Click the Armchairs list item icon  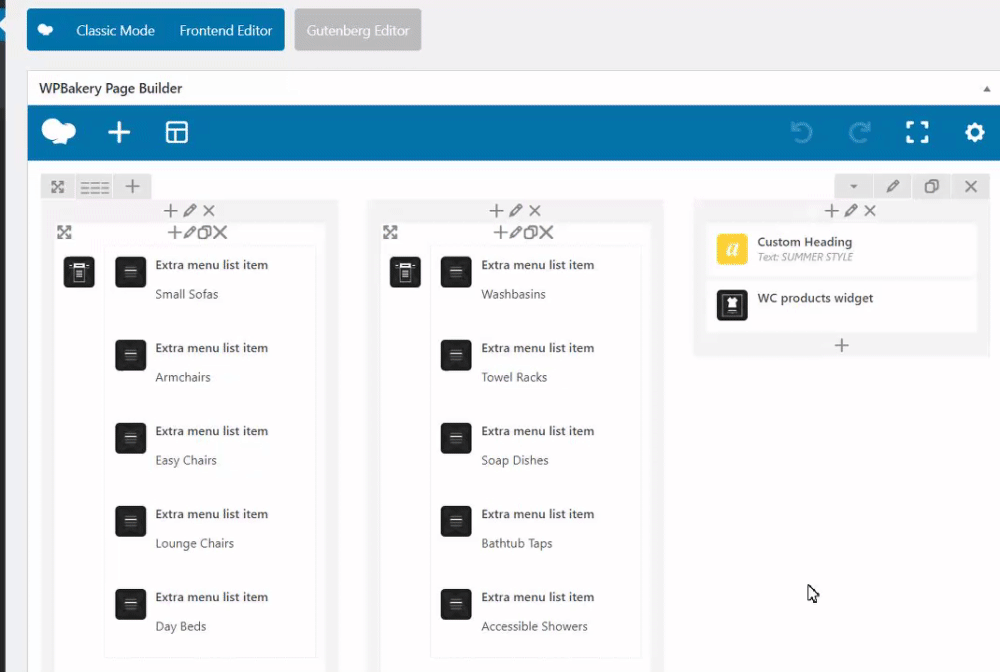coord(131,355)
